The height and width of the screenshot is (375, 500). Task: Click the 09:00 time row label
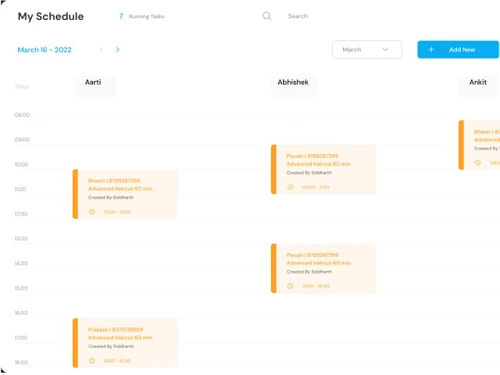tap(22, 139)
